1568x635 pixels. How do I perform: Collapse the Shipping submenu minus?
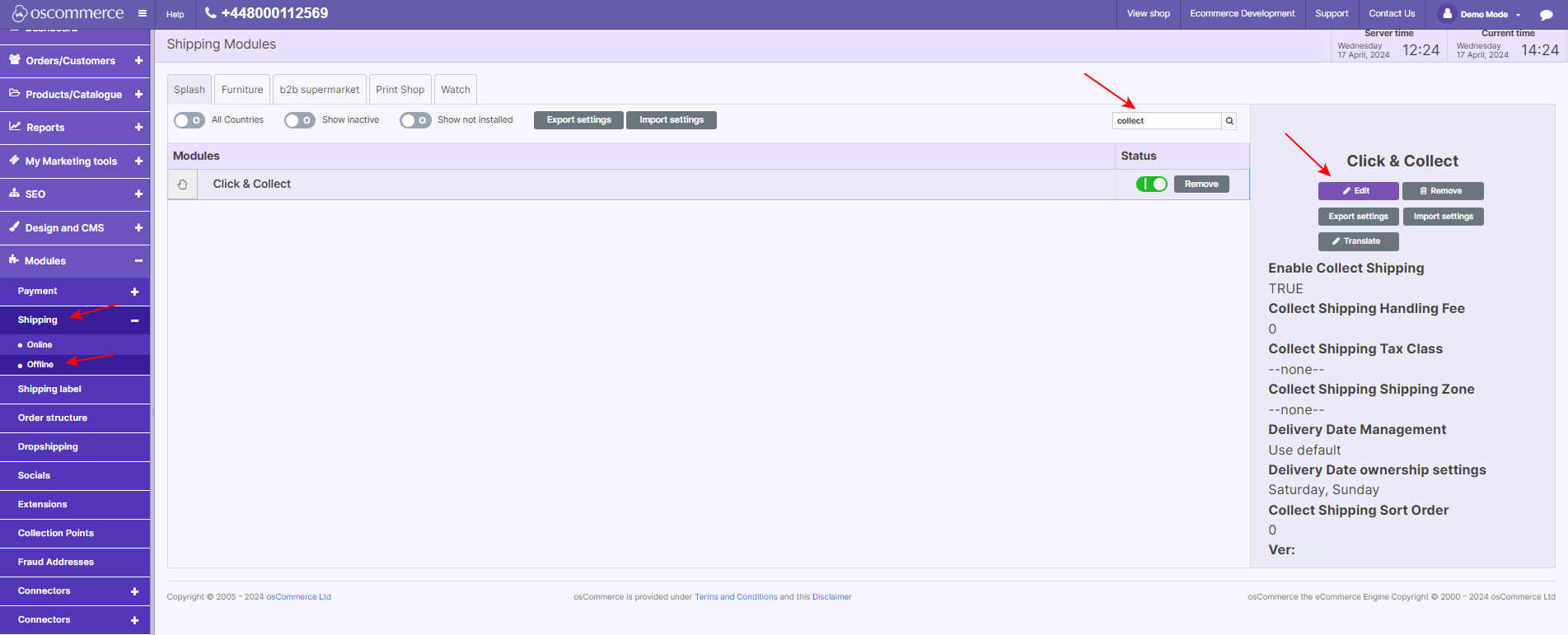[x=134, y=320]
